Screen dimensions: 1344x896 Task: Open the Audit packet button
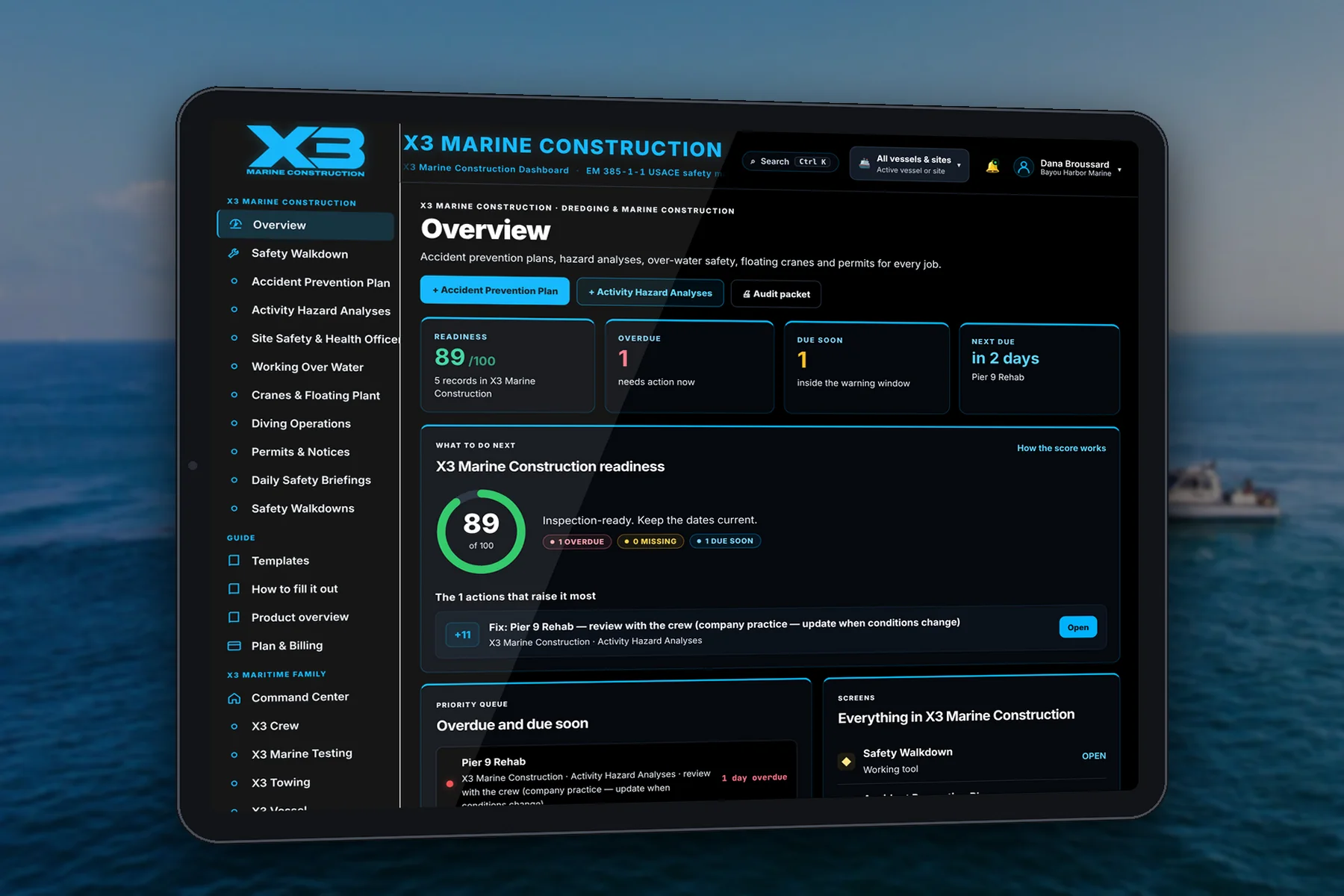[x=776, y=294]
